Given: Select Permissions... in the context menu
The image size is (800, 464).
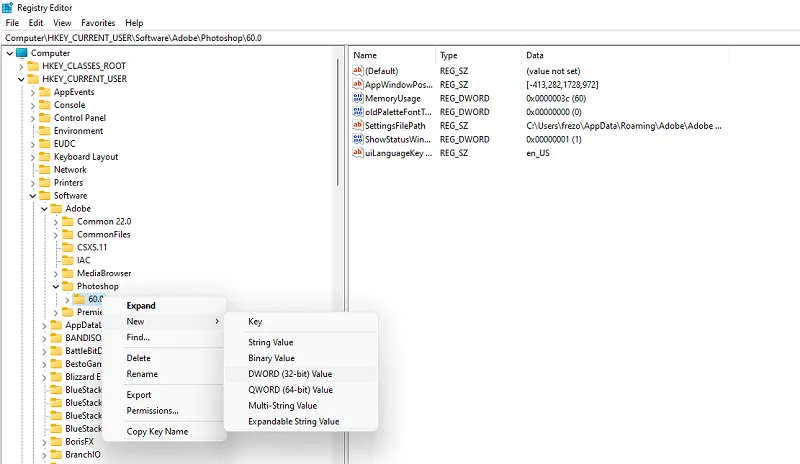Looking at the screenshot, I should point(164,410).
